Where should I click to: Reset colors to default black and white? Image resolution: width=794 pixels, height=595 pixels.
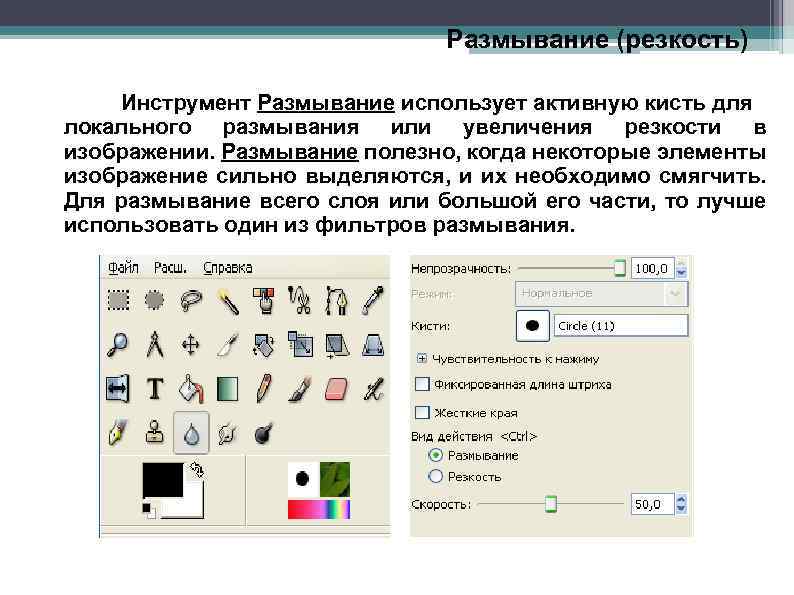pos(149,511)
